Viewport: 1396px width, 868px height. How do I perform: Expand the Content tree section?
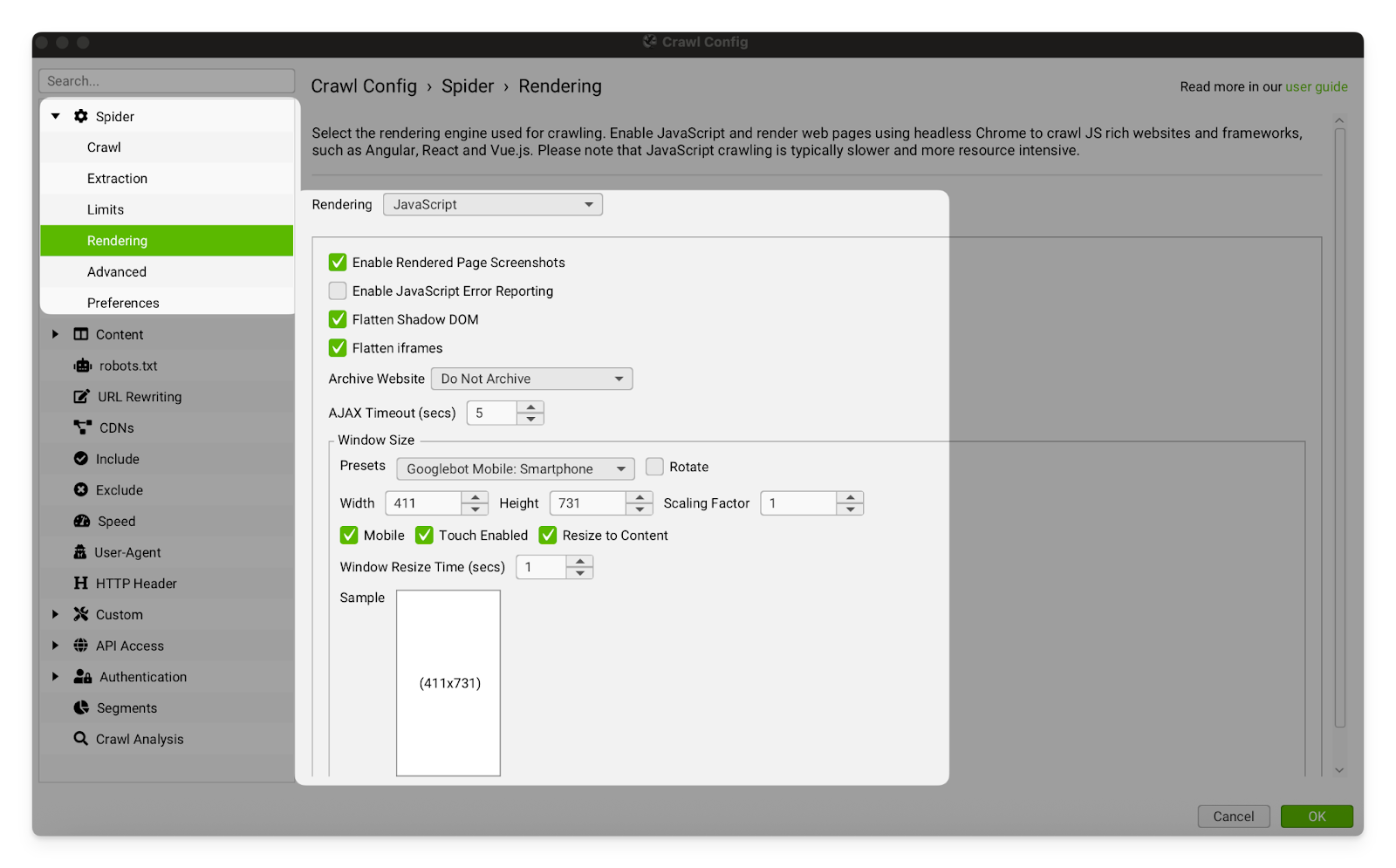point(56,334)
